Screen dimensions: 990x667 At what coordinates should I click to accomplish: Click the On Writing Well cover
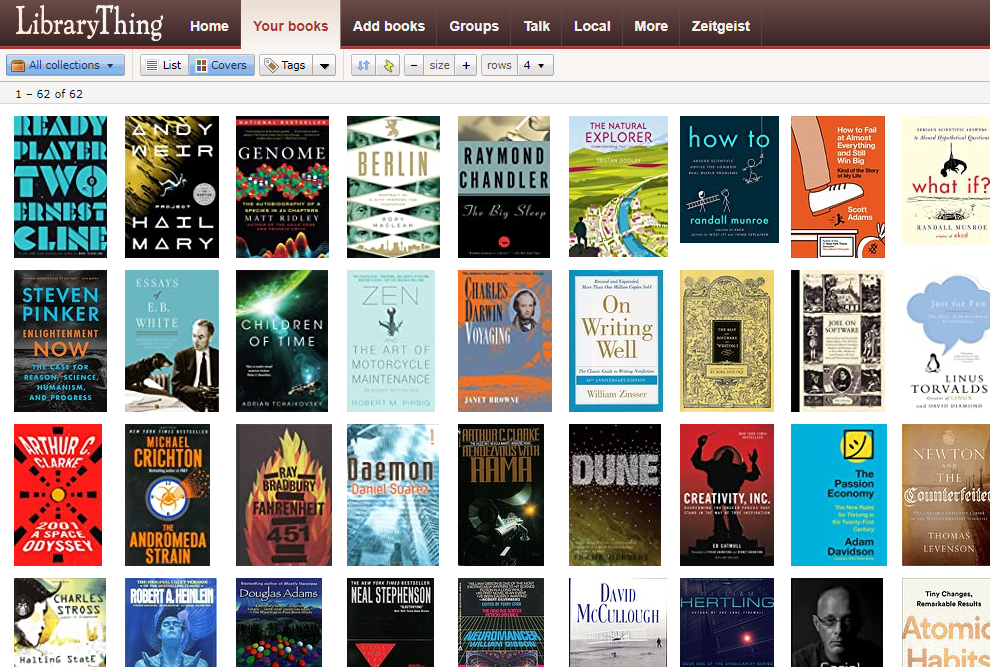click(x=616, y=340)
